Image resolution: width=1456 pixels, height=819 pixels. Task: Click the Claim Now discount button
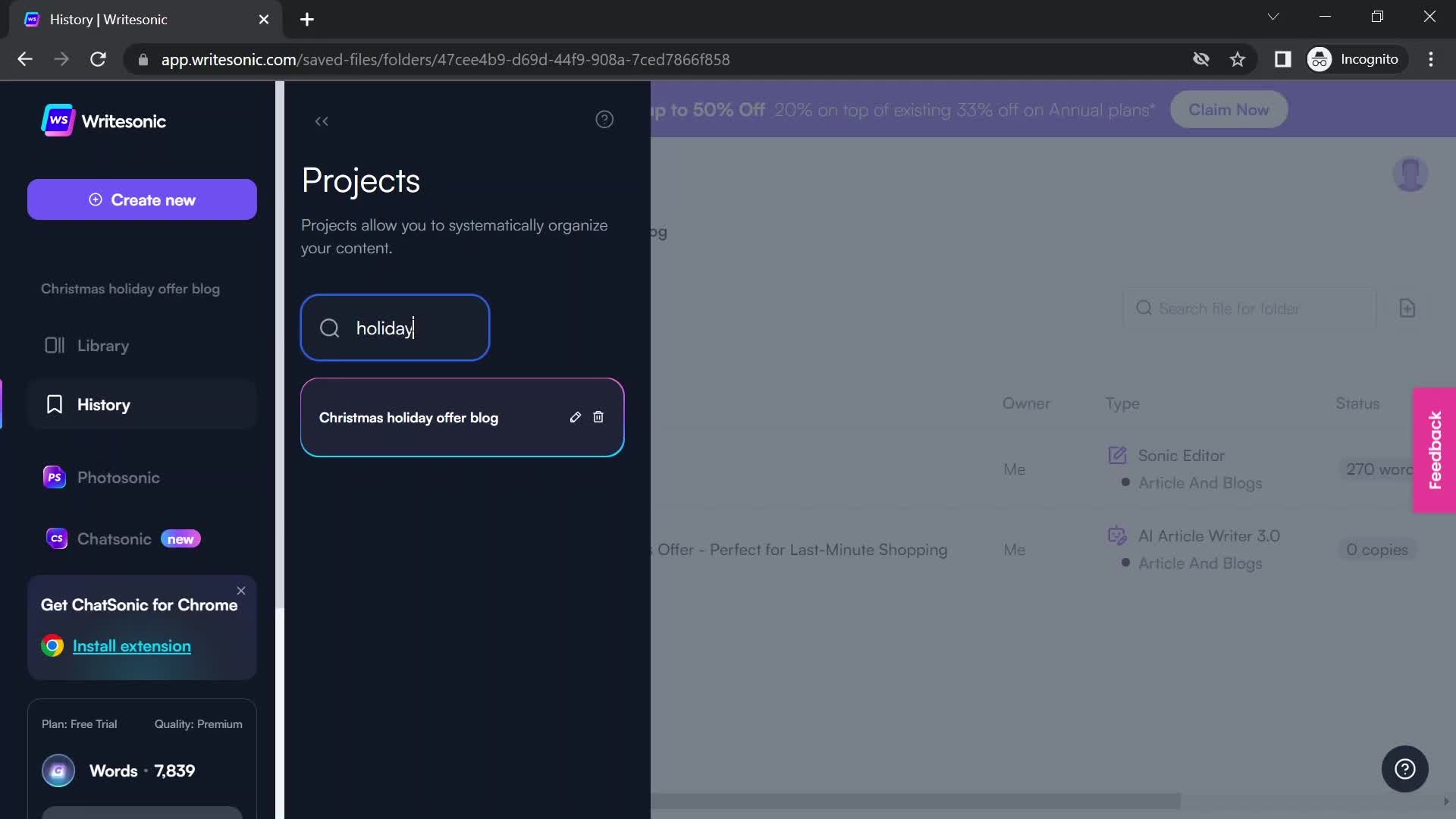1228,109
